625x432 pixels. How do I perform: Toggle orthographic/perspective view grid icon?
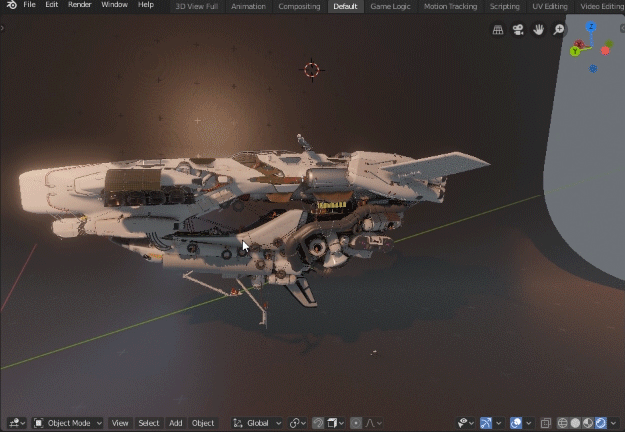498,30
